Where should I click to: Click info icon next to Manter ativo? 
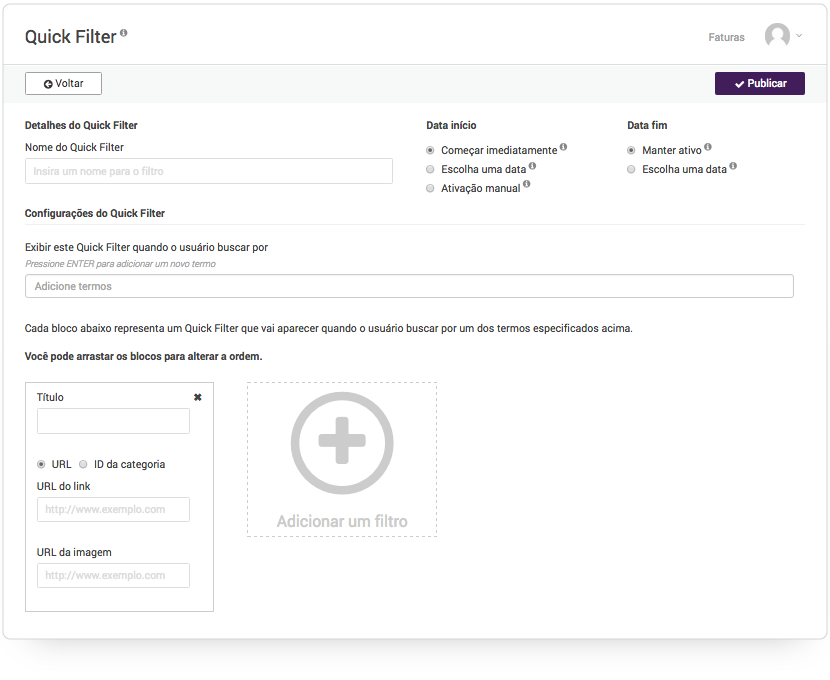pyautogui.click(x=708, y=147)
